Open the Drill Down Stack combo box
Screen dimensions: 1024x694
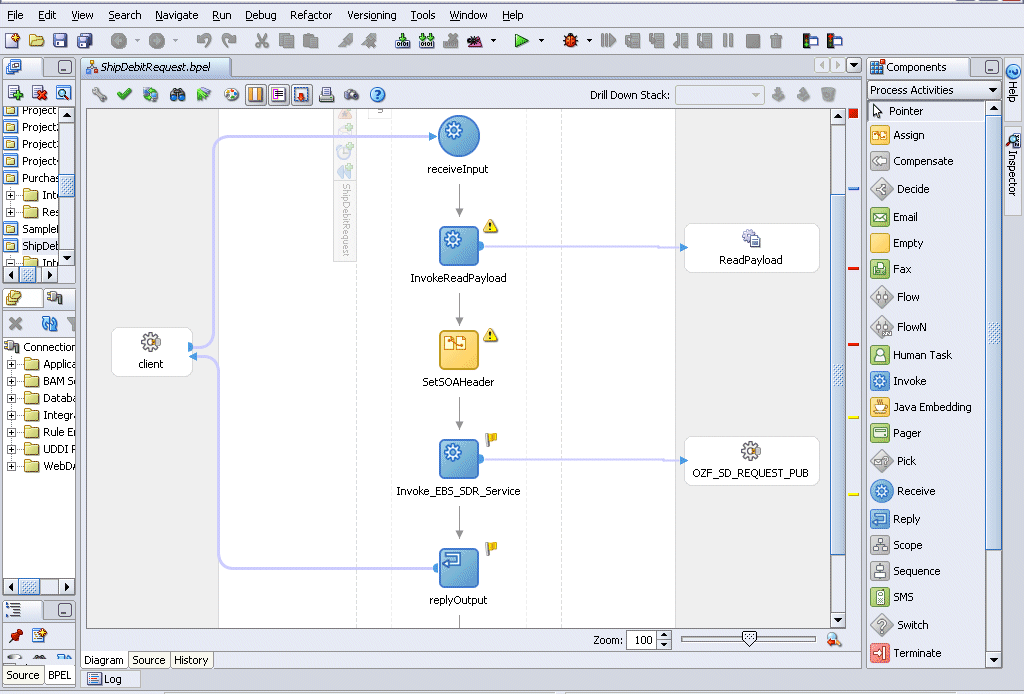pos(719,95)
